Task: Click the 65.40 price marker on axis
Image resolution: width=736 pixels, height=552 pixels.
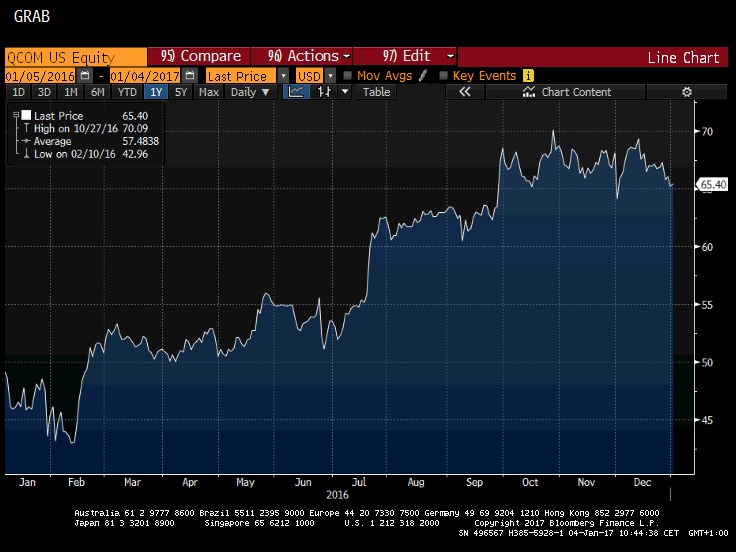Action: (x=712, y=184)
